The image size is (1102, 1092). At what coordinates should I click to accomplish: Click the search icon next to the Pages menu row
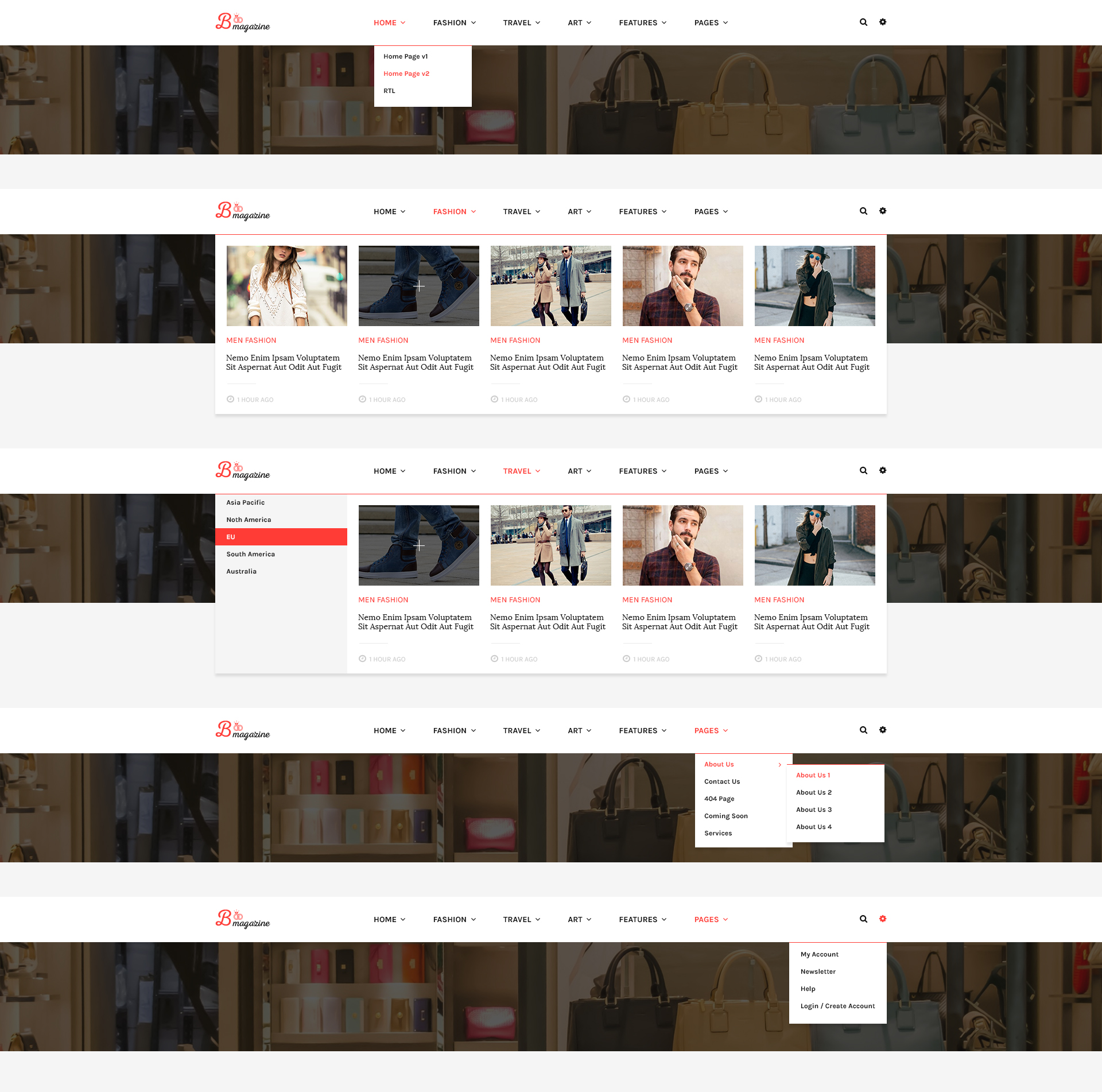[863, 730]
